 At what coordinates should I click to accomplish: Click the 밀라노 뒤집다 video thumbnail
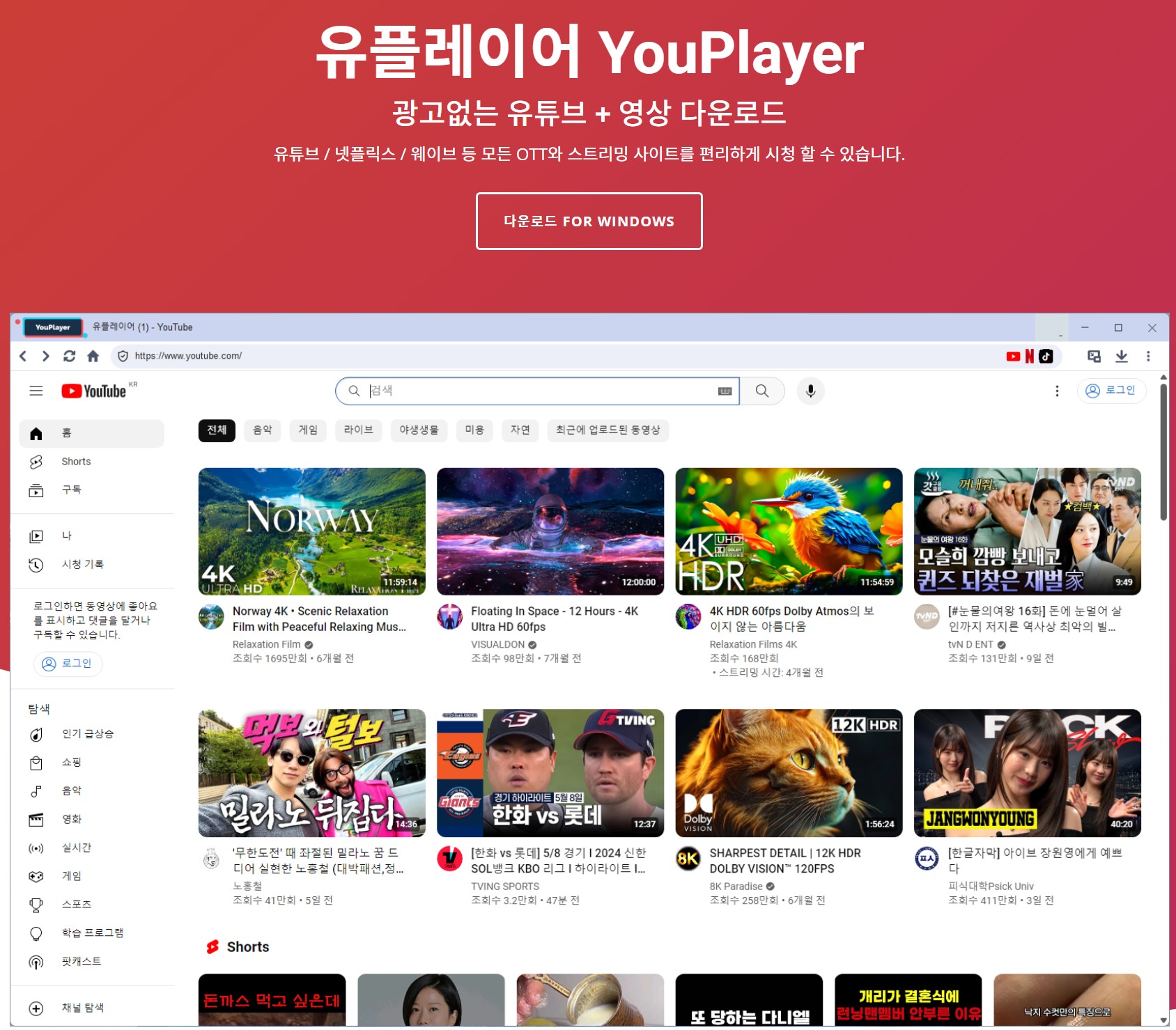click(312, 773)
